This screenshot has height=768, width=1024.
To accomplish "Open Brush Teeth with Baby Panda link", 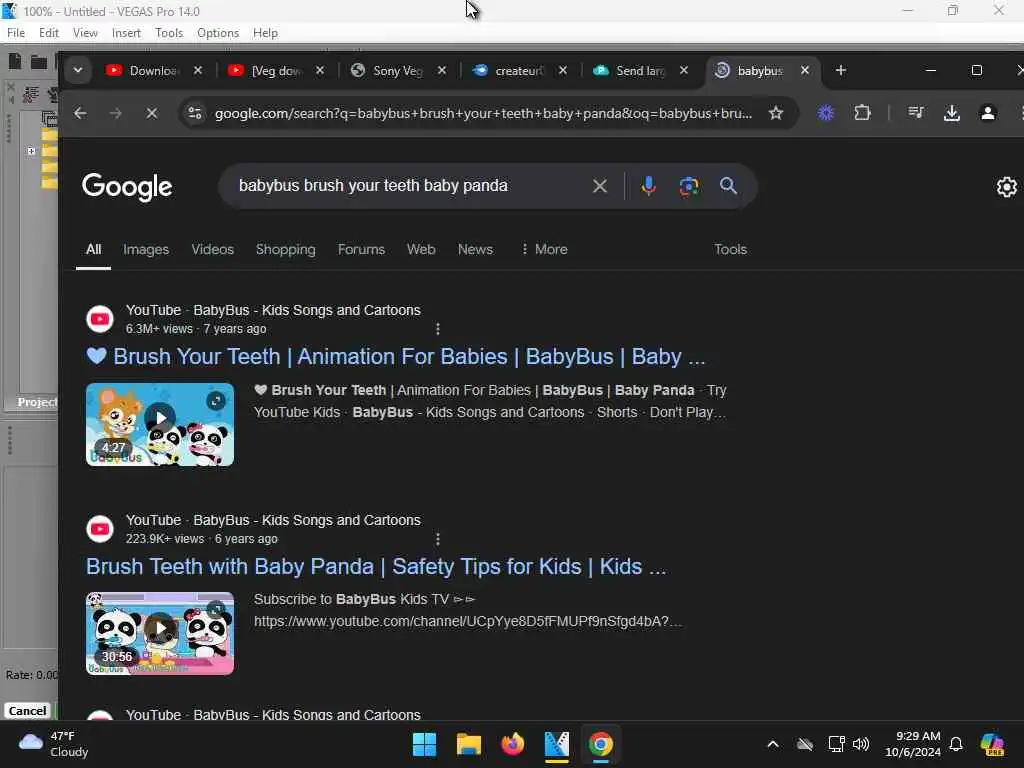I will [x=376, y=566].
